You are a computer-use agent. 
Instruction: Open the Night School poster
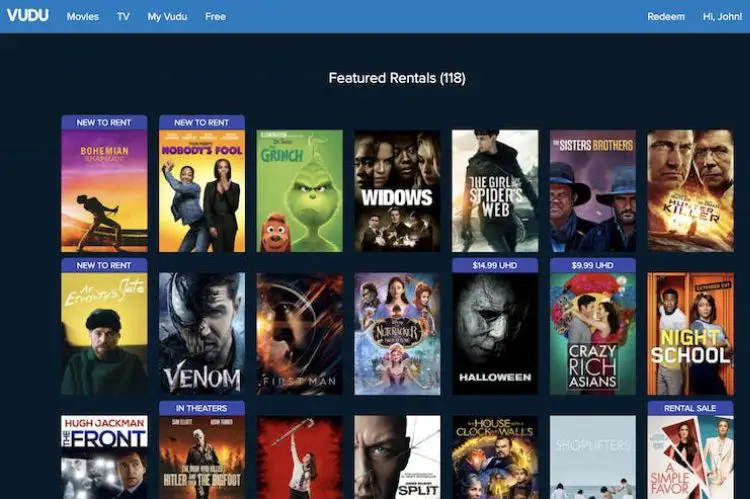coord(690,334)
